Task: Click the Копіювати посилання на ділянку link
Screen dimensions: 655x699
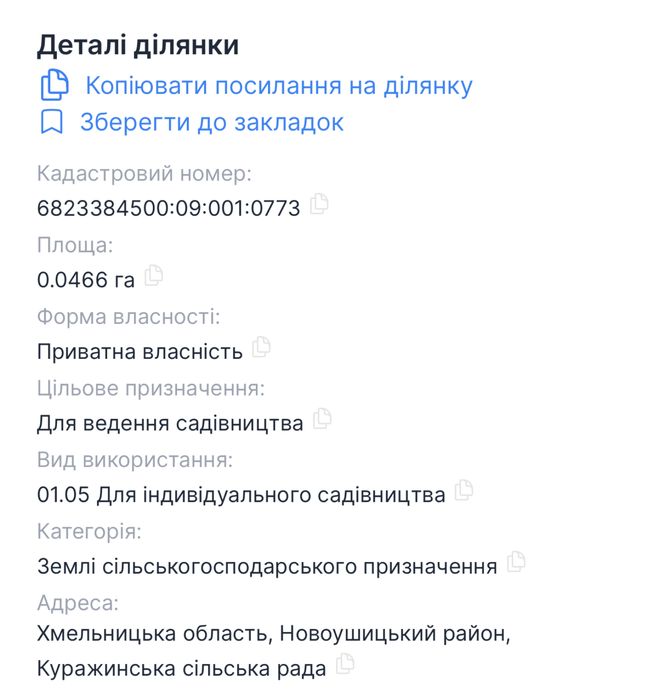Action: (x=278, y=86)
